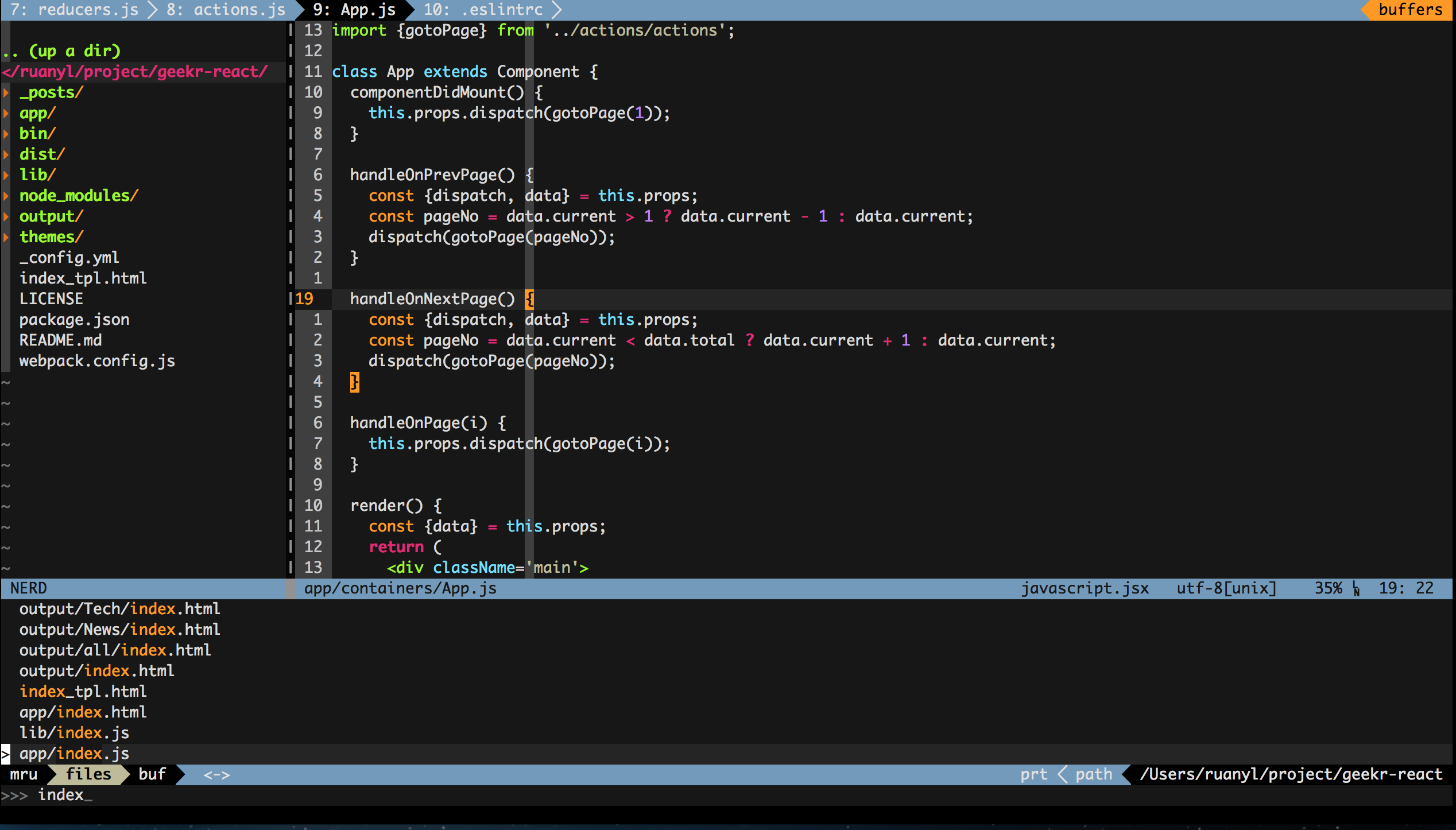Screen dimensions: 1456x830
Task: Click the highlighted opening brace on line 19
Action: pyautogui.click(x=529, y=299)
